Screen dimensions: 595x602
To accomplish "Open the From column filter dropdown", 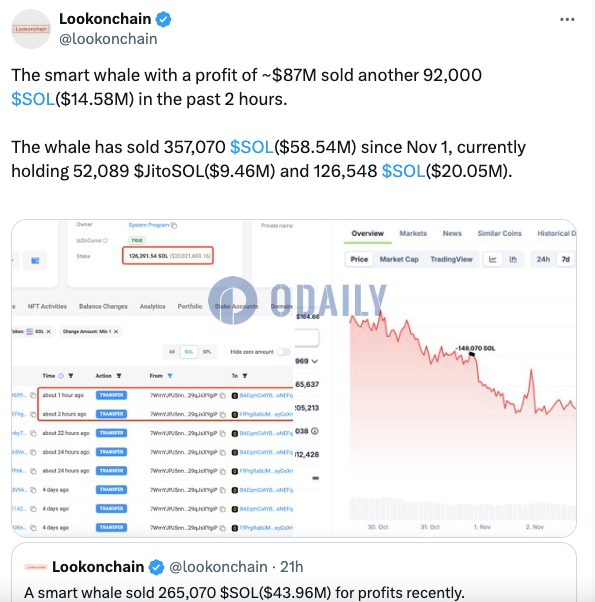I will tap(170, 376).
